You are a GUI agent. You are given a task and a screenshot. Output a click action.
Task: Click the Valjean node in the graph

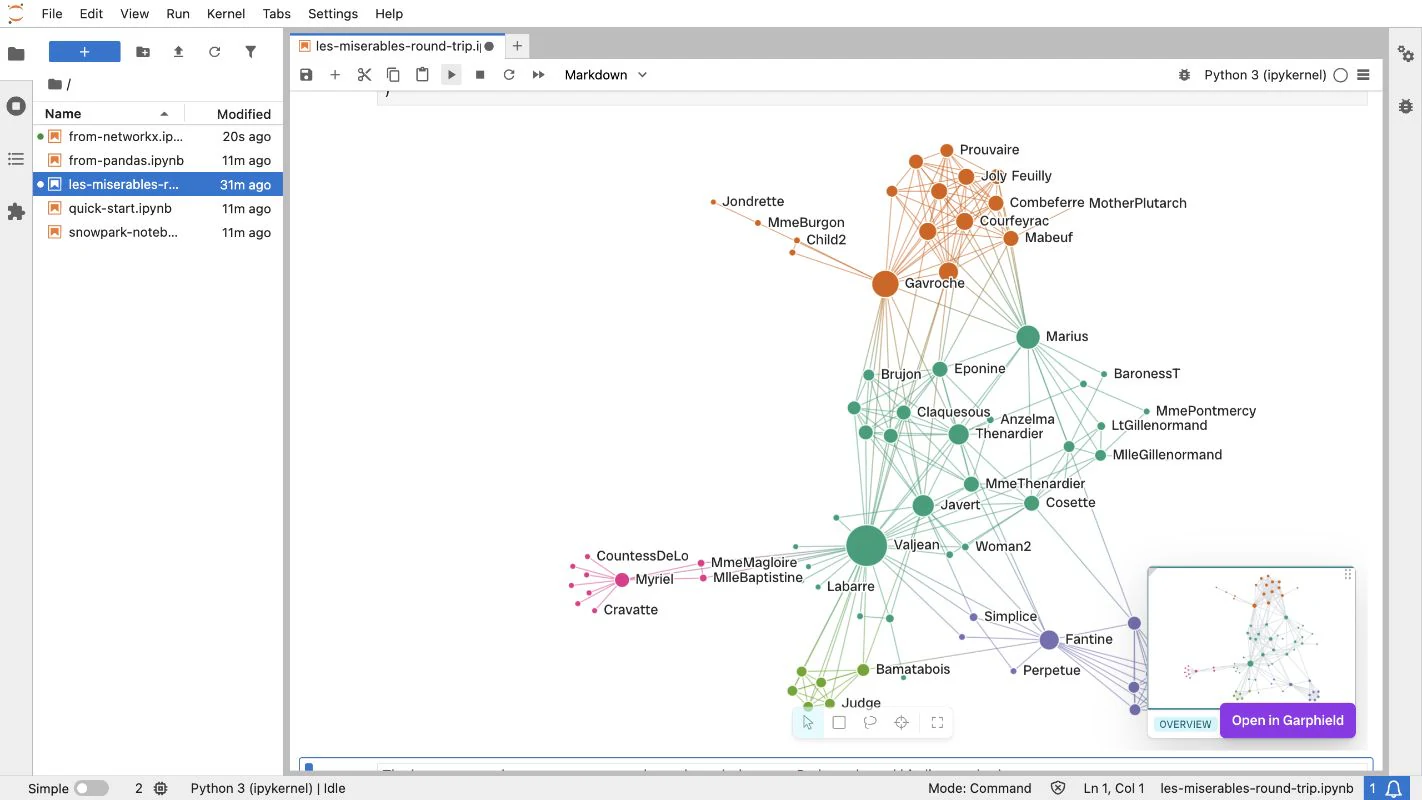(x=866, y=546)
